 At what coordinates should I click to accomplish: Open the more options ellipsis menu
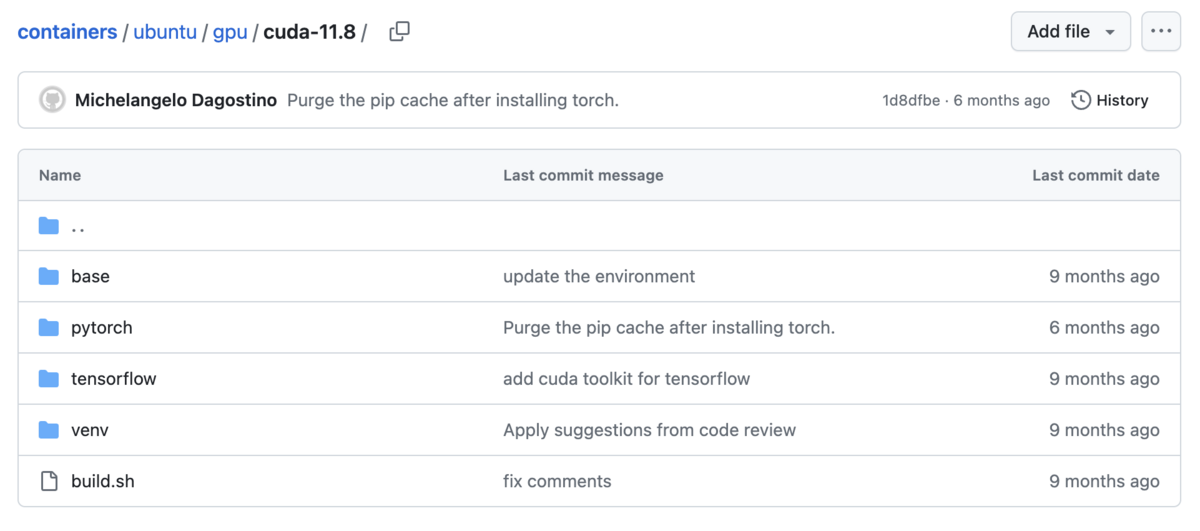(1161, 32)
